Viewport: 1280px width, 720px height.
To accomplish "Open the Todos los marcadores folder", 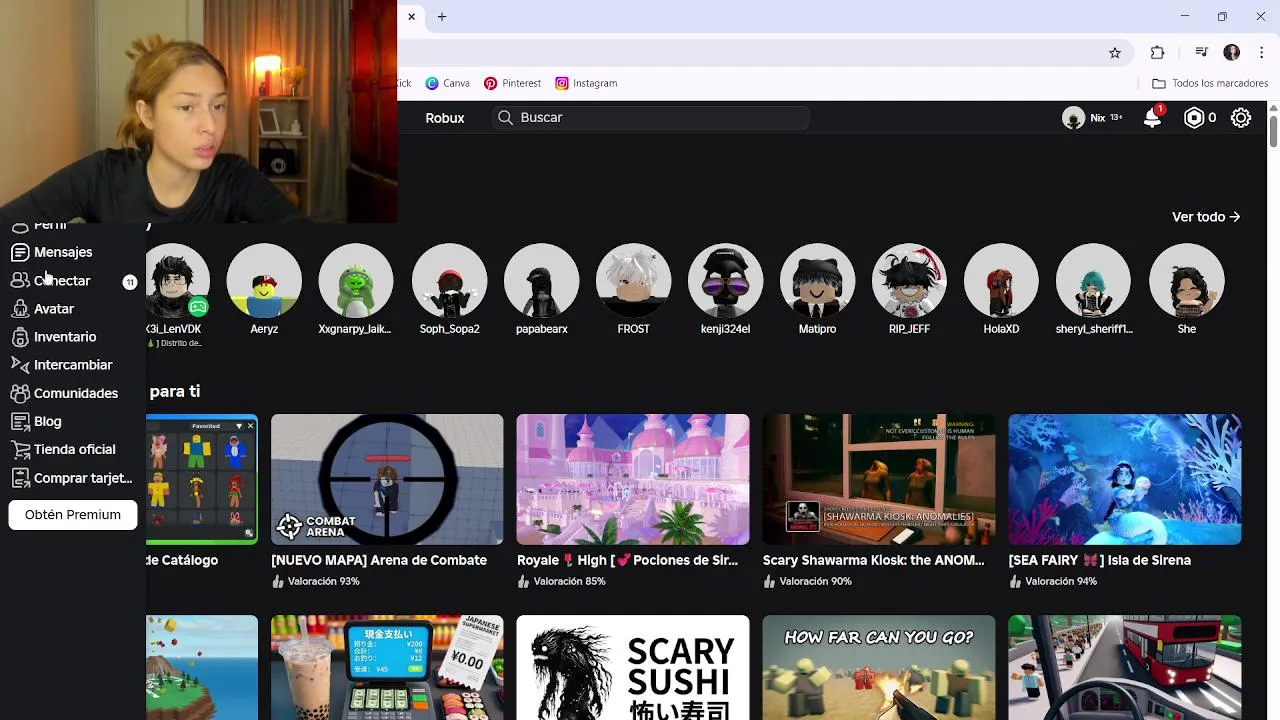I will pyautogui.click(x=1210, y=83).
